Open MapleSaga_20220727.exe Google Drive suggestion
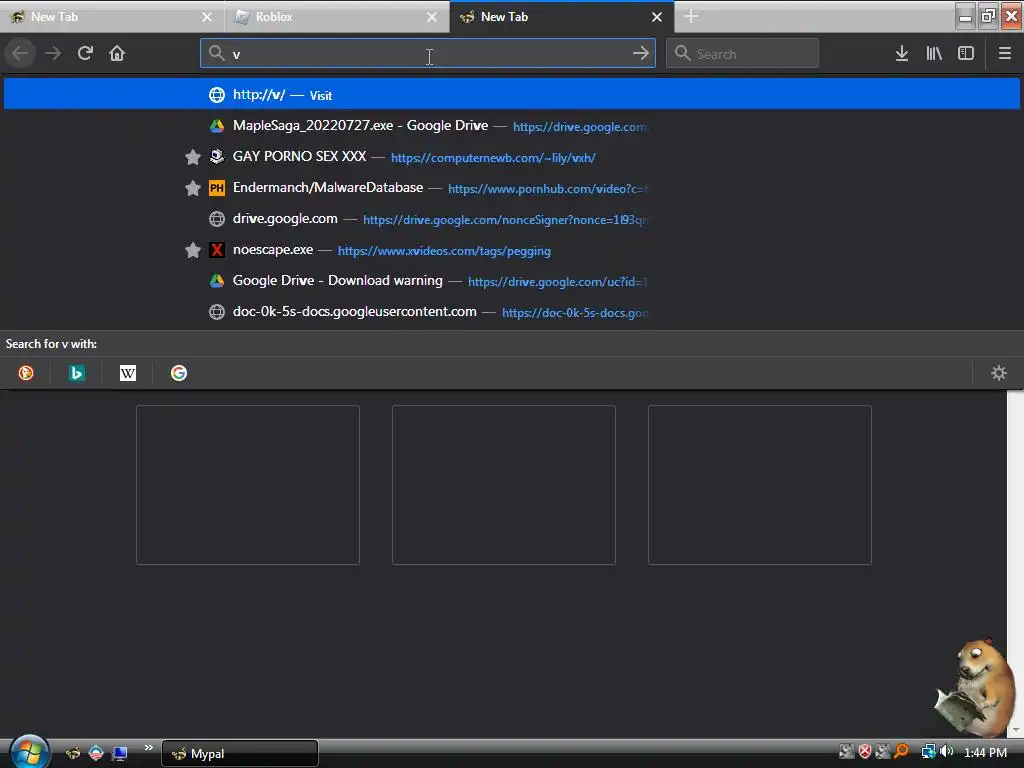 click(x=511, y=125)
